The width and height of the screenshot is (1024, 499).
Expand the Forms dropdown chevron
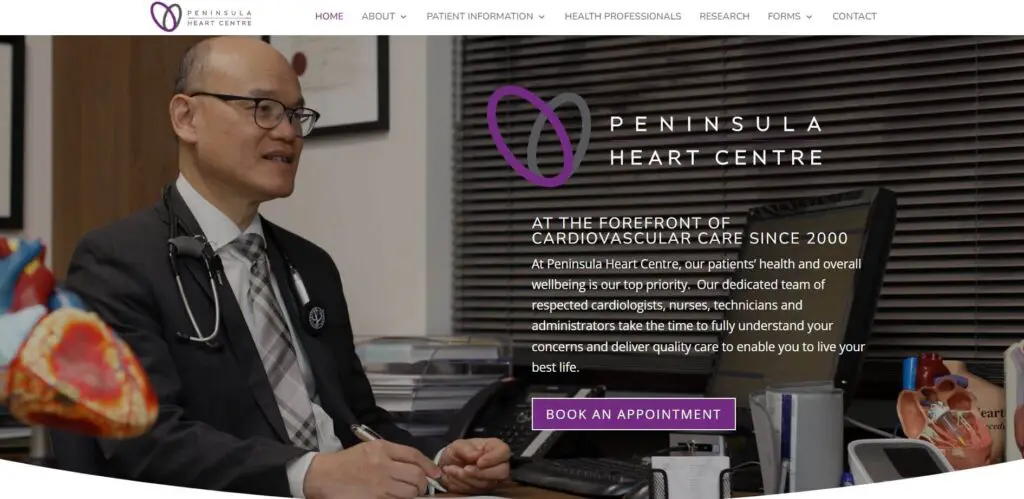tap(809, 17)
